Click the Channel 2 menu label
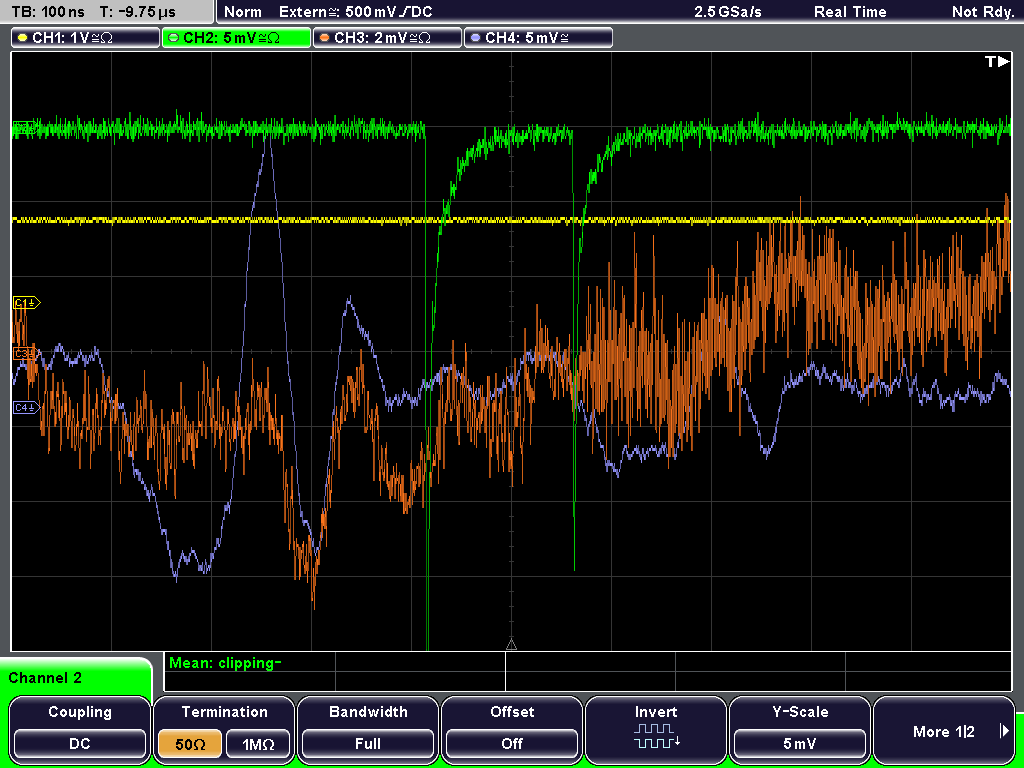1024x768 pixels. pyautogui.click(x=45, y=678)
